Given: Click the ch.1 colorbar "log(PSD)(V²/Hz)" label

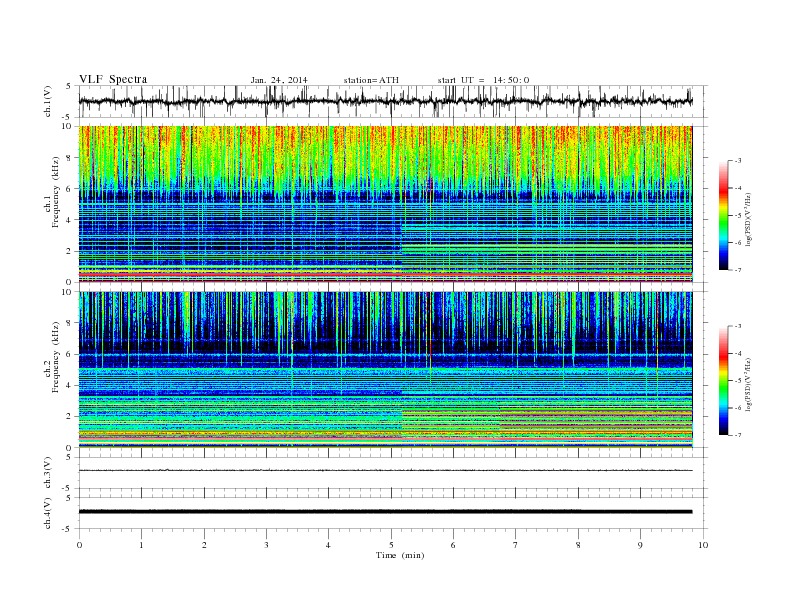Looking at the screenshot, I should [x=748, y=219].
